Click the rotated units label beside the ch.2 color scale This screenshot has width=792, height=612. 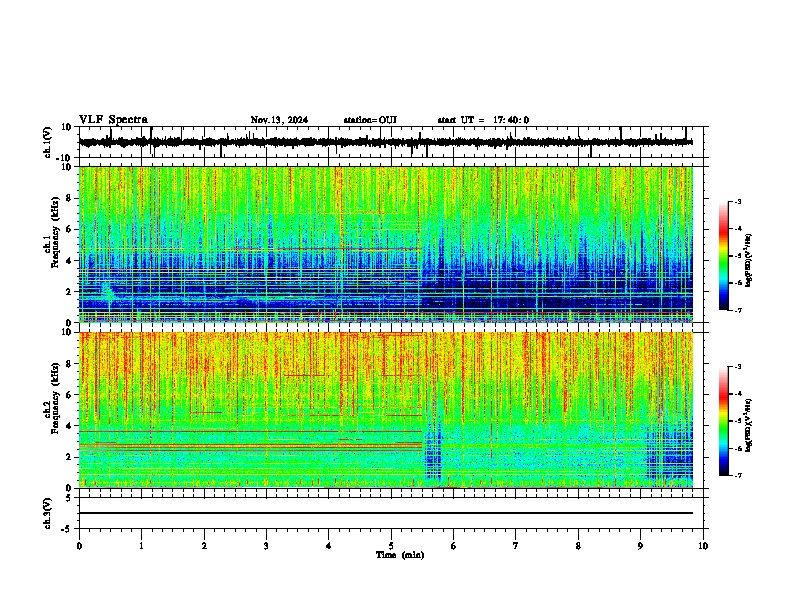[750, 425]
